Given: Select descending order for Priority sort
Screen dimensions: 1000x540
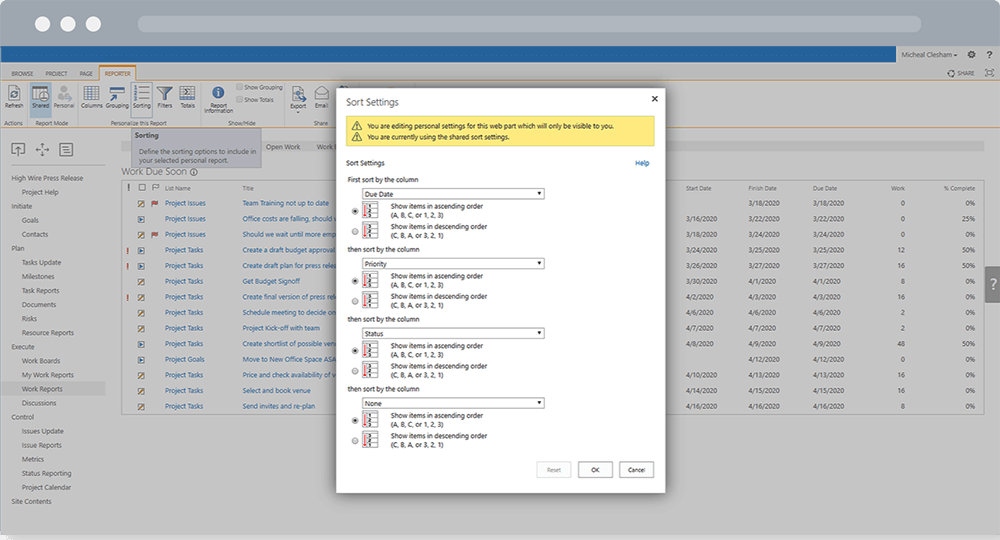Looking at the screenshot, I should click(355, 301).
